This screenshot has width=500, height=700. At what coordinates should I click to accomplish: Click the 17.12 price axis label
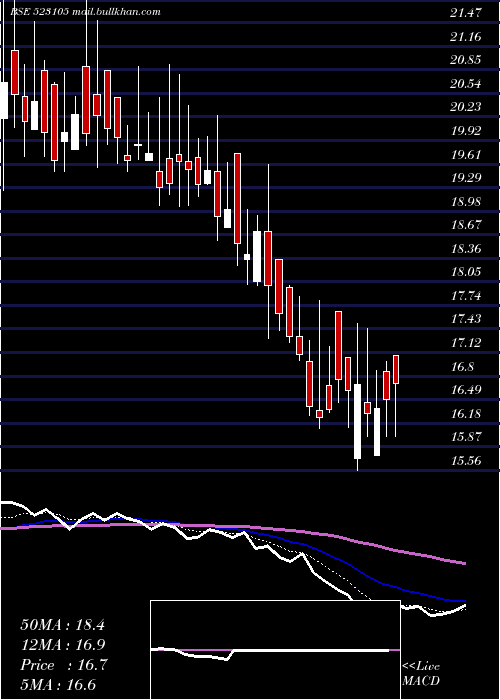[x=466, y=343]
